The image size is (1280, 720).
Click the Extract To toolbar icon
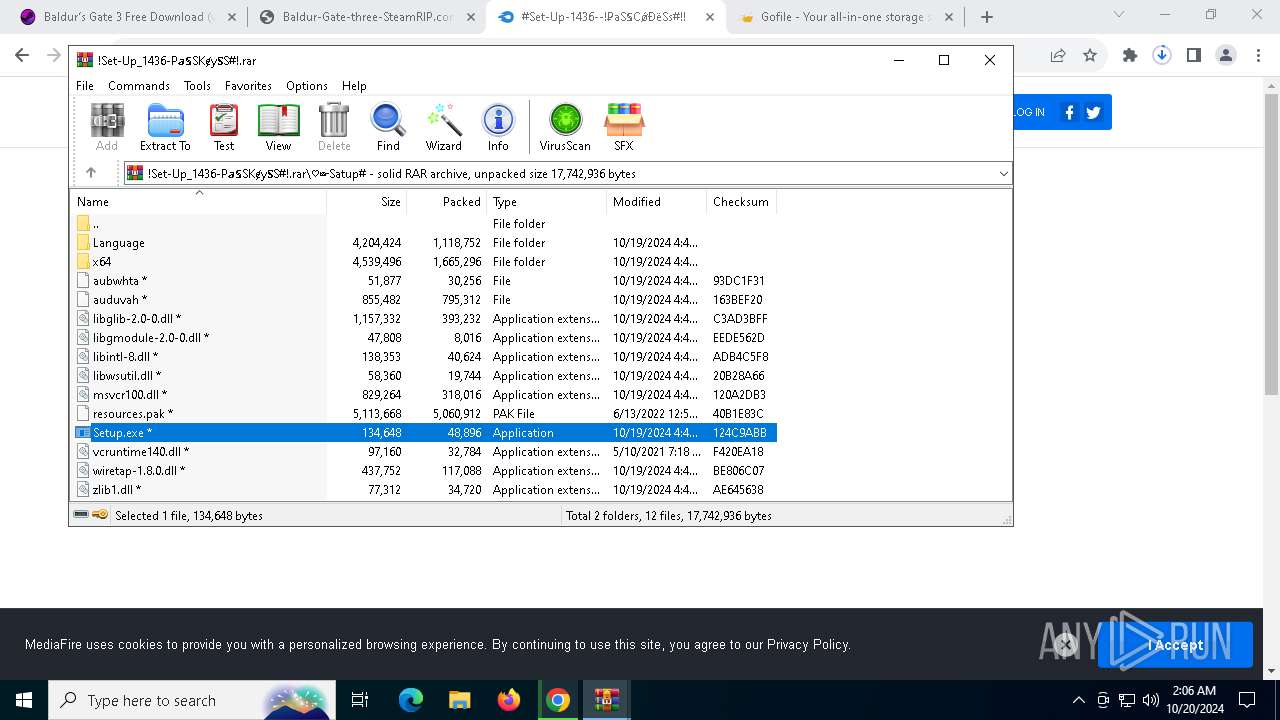pos(165,127)
